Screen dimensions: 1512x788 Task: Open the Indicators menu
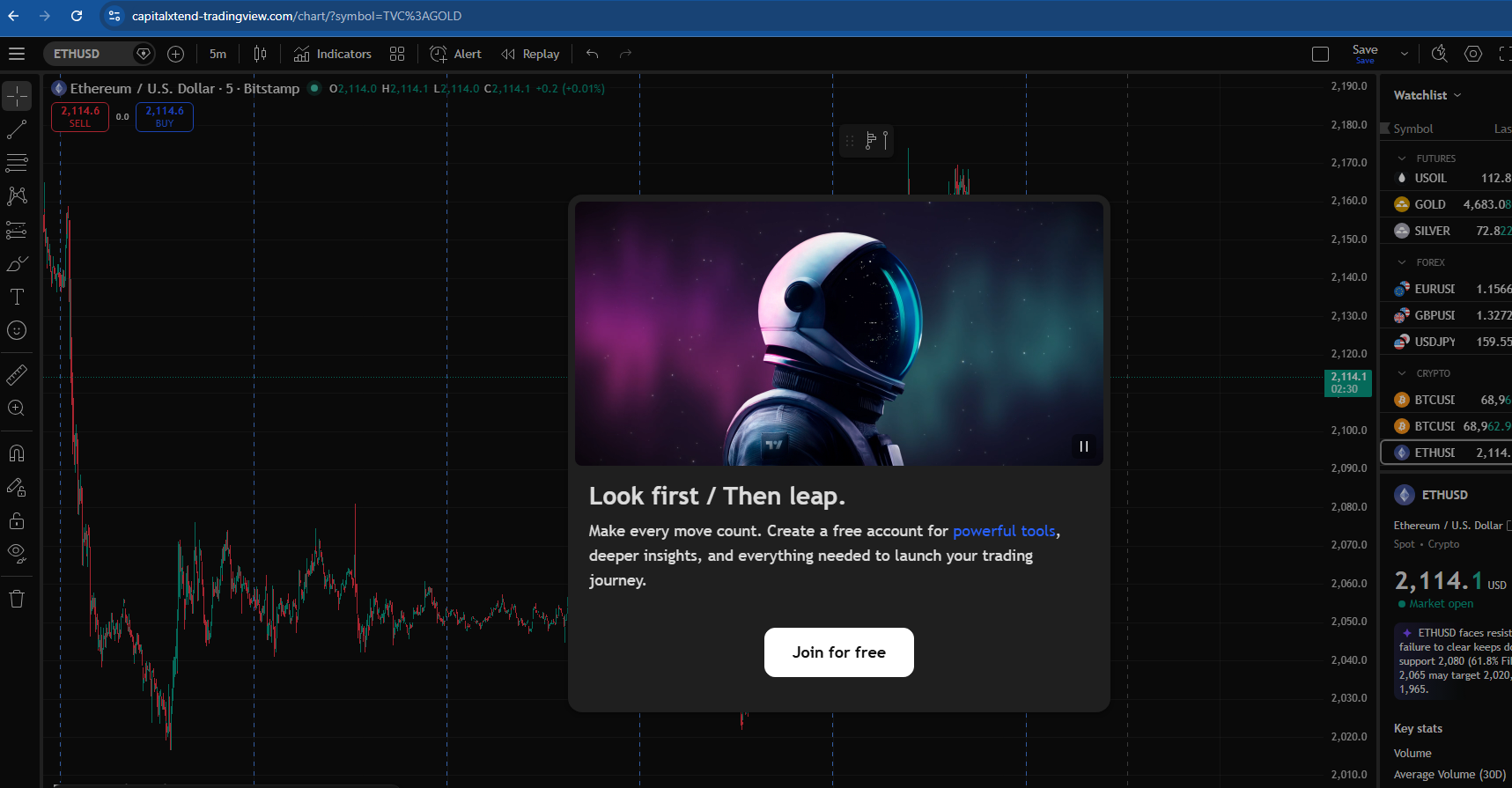pyautogui.click(x=333, y=54)
